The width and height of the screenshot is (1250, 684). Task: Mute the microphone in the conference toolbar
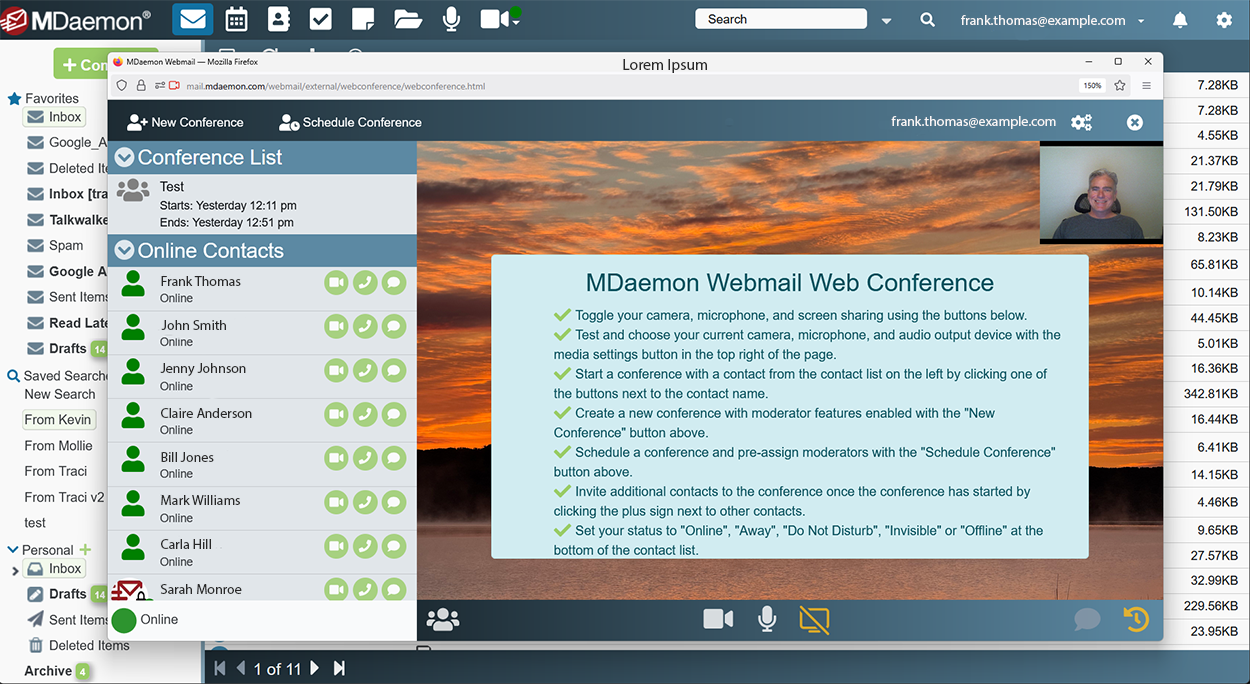pyautogui.click(x=767, y=619)
